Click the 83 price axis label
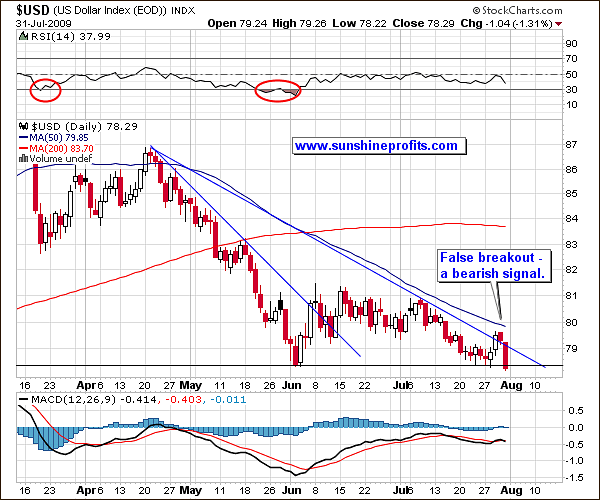 pyautogui.click(x=571, y=244)
